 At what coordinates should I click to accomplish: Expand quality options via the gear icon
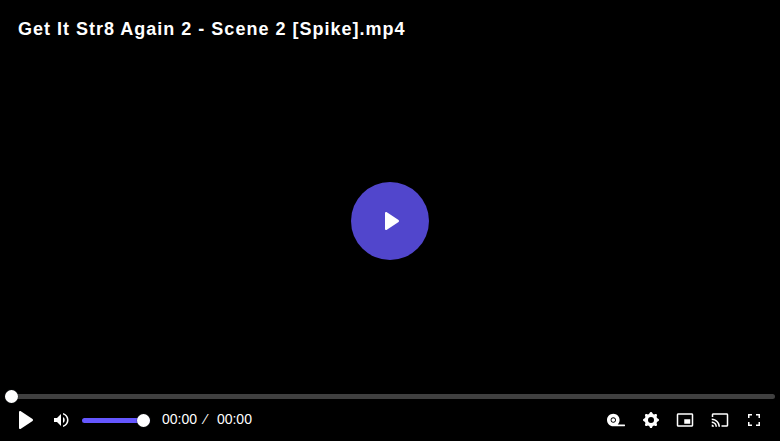[x=651, y=420]
